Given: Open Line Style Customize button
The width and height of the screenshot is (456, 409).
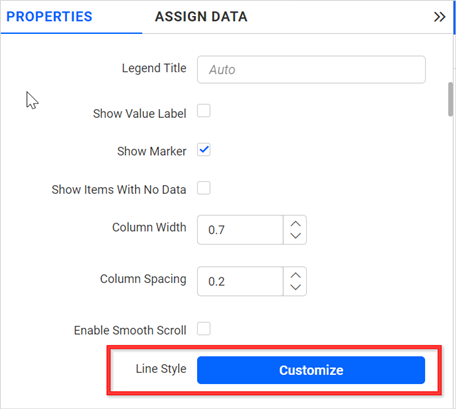Looking at the screenshot, I should [x=311, y=370].
